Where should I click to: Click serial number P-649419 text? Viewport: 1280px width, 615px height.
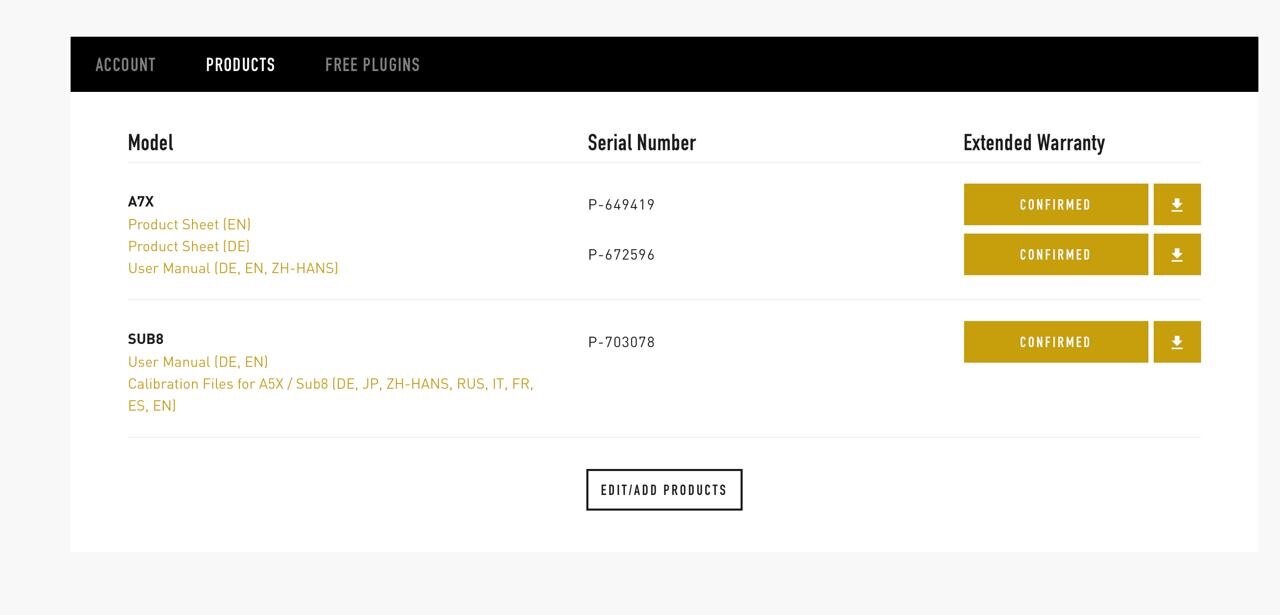pyautogui.click(x=621, y=205)
